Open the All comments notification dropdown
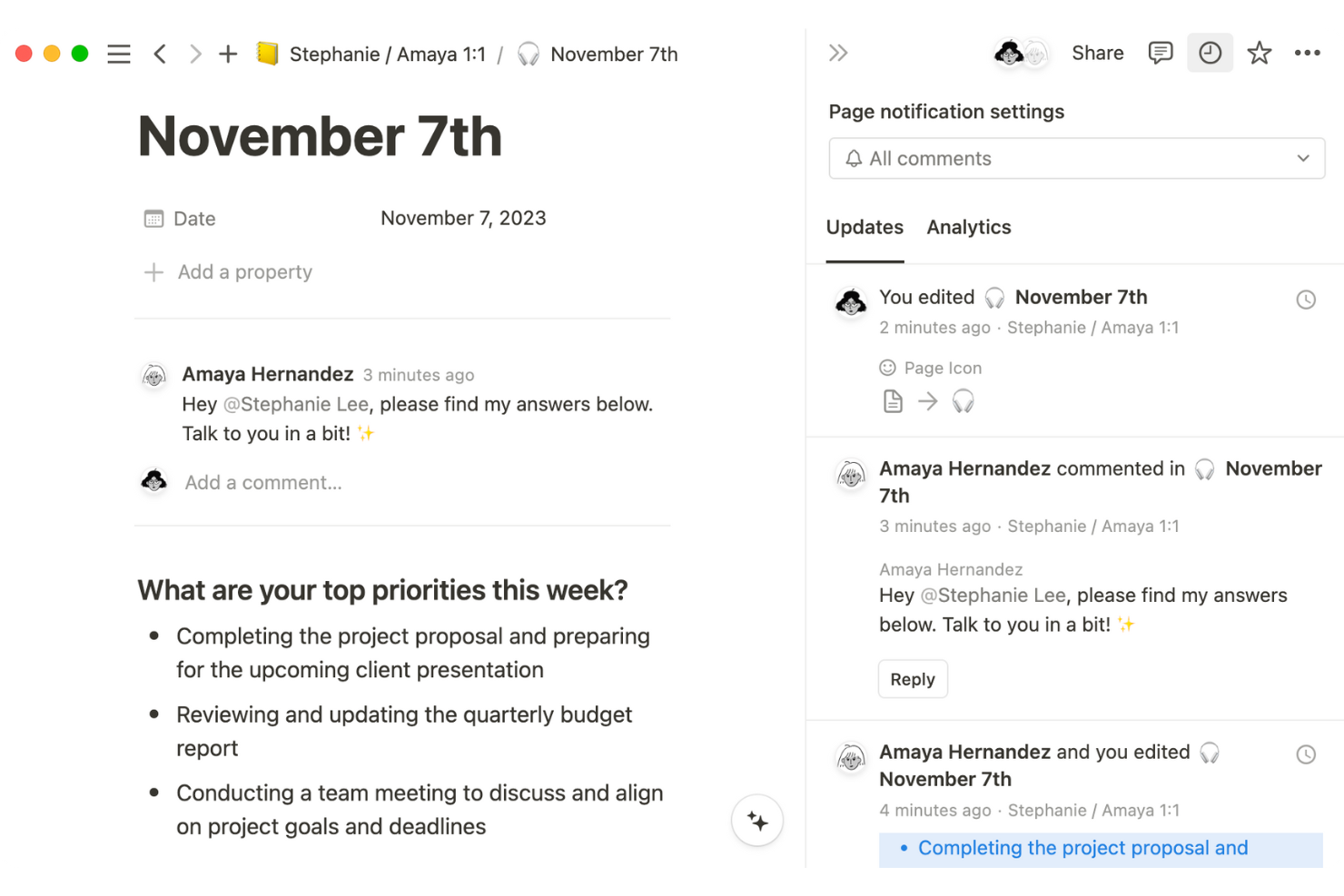1344x896 pixels. [x=1077, y=158]
